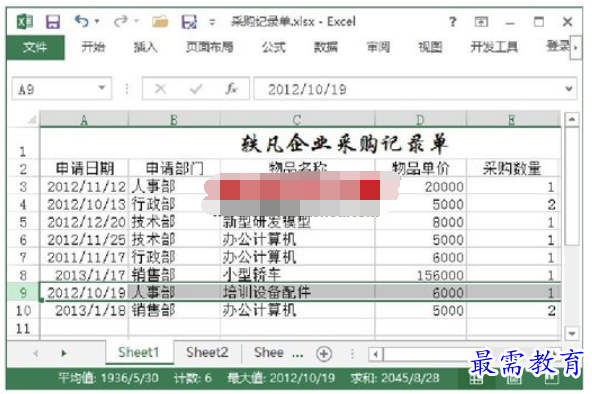Viewport: 592px width, 394px height.
Task: Click previous sheet navigation arrow
Action: (x=35, y=354)
